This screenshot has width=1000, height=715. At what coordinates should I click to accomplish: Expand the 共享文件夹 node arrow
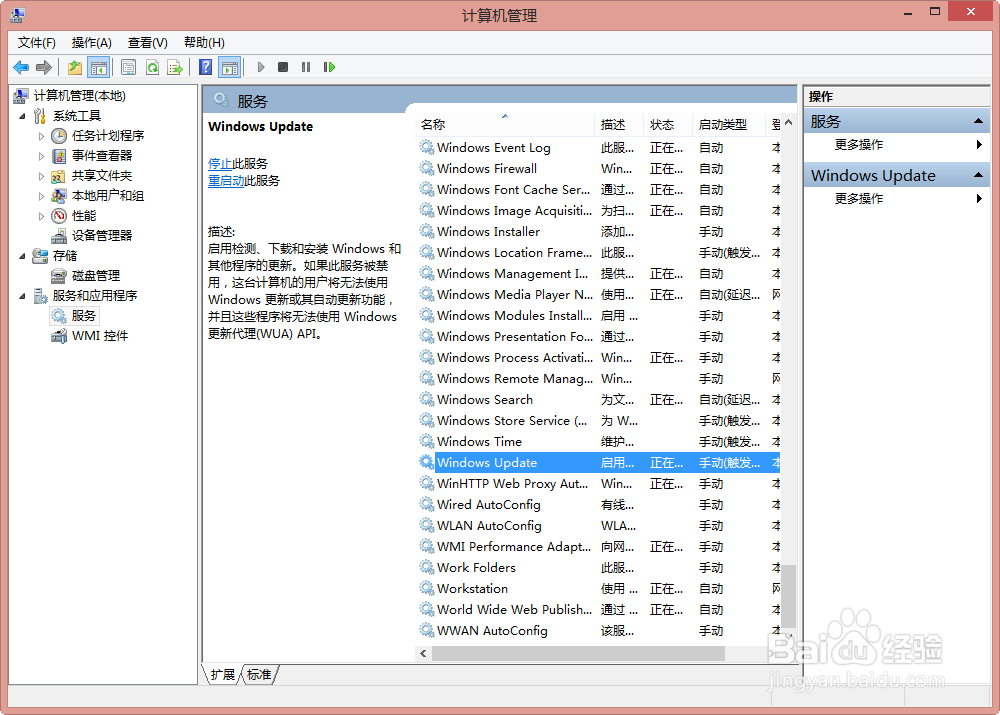(41, 176)
